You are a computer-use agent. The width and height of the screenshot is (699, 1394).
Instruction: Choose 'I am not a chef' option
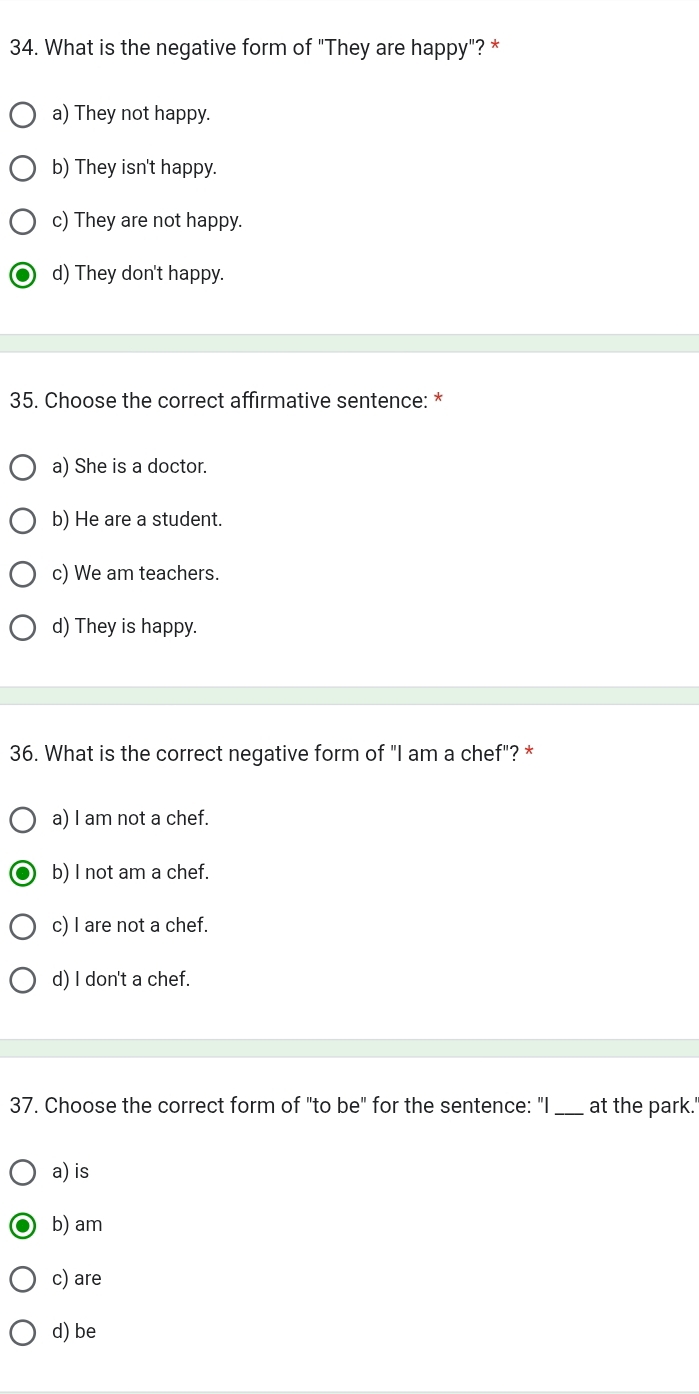[23, 819]
